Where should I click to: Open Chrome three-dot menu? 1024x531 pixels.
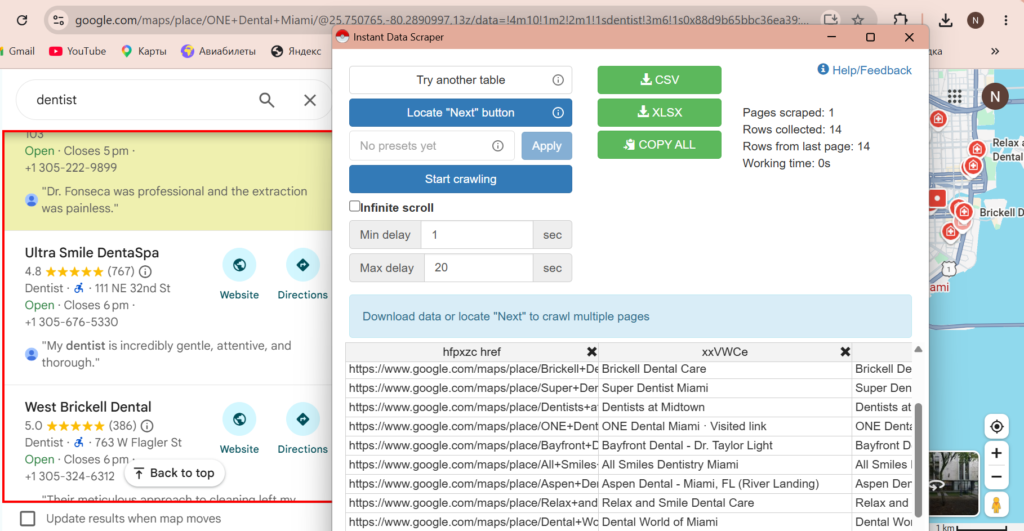tap(1006, 20)
